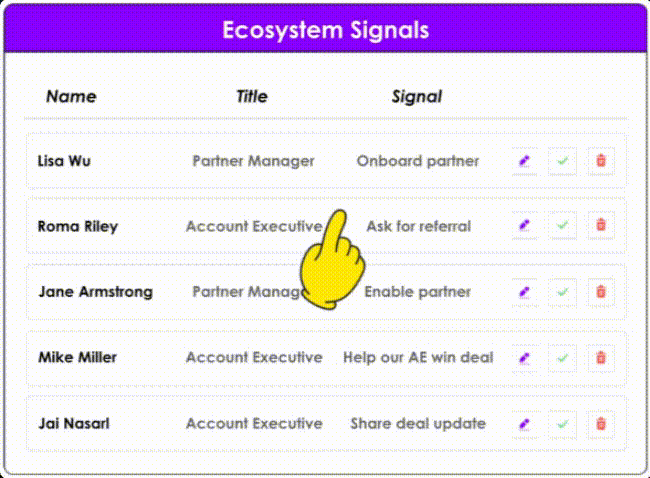Remove Jane Armstrong's row with trash icon
The image size is (650, 478).
point(601,292)
